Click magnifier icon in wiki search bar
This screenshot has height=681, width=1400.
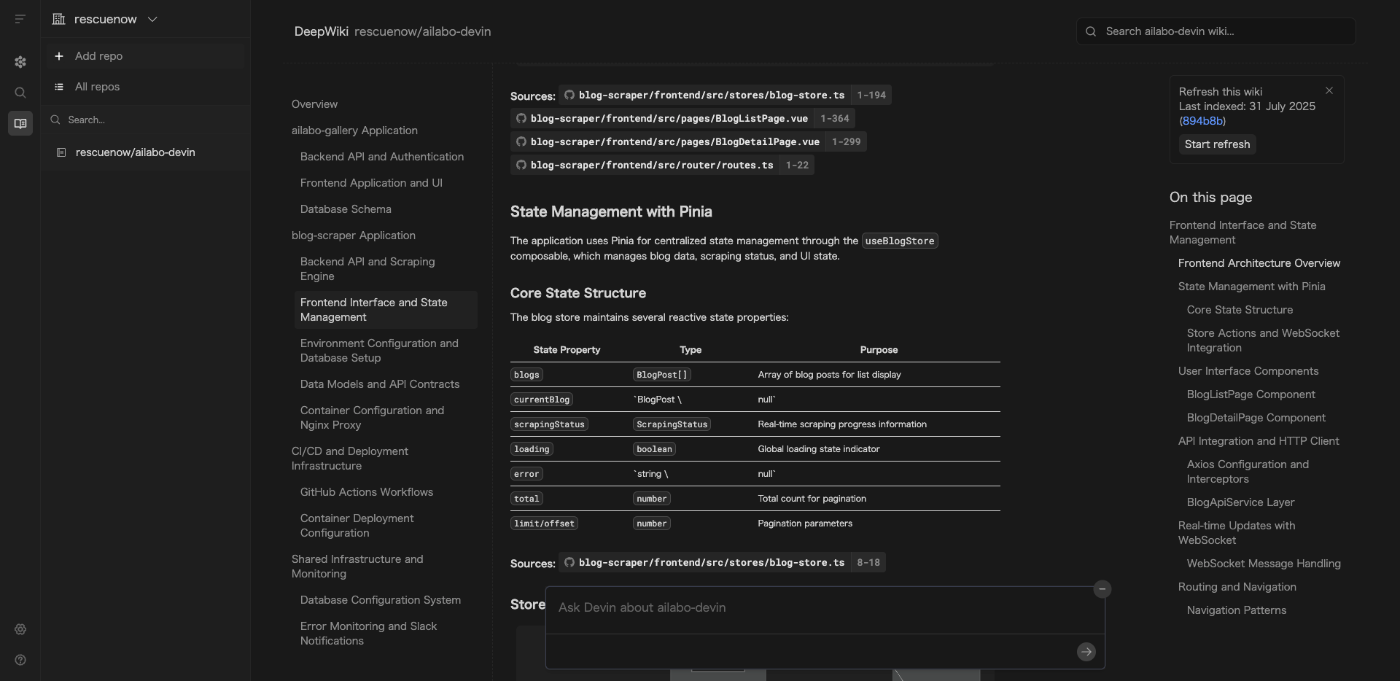[x=1091, y=31]
